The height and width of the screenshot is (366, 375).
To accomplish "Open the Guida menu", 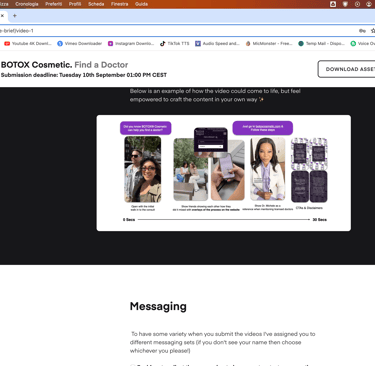I will pos(141,4).
